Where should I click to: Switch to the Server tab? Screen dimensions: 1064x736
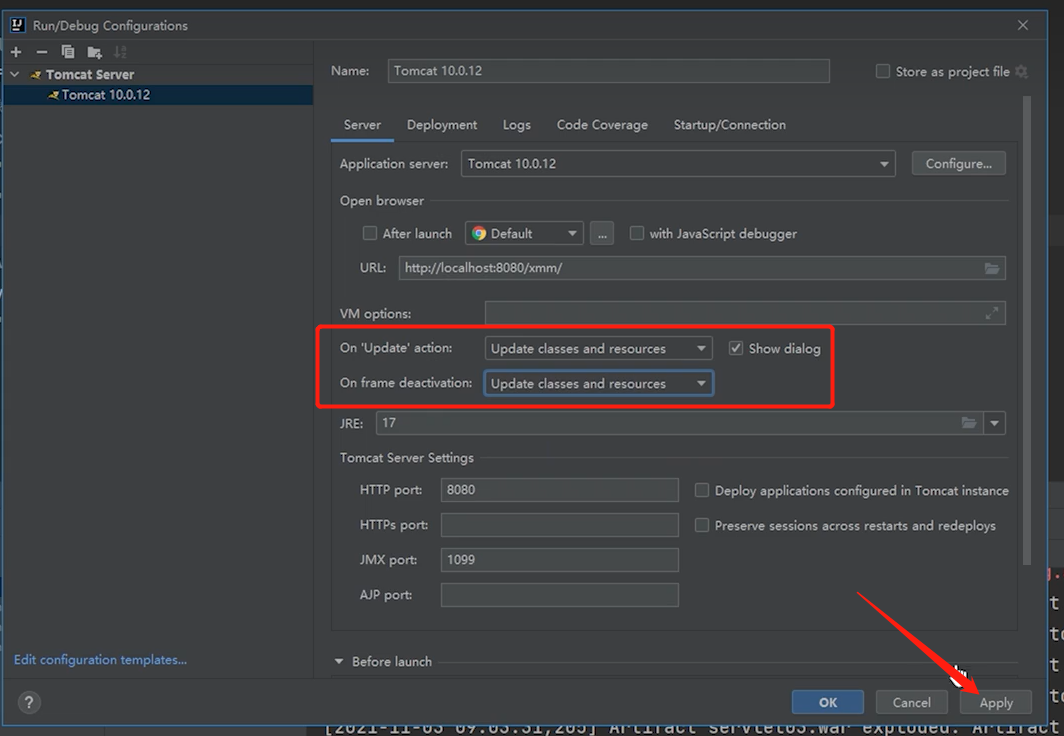362,125
